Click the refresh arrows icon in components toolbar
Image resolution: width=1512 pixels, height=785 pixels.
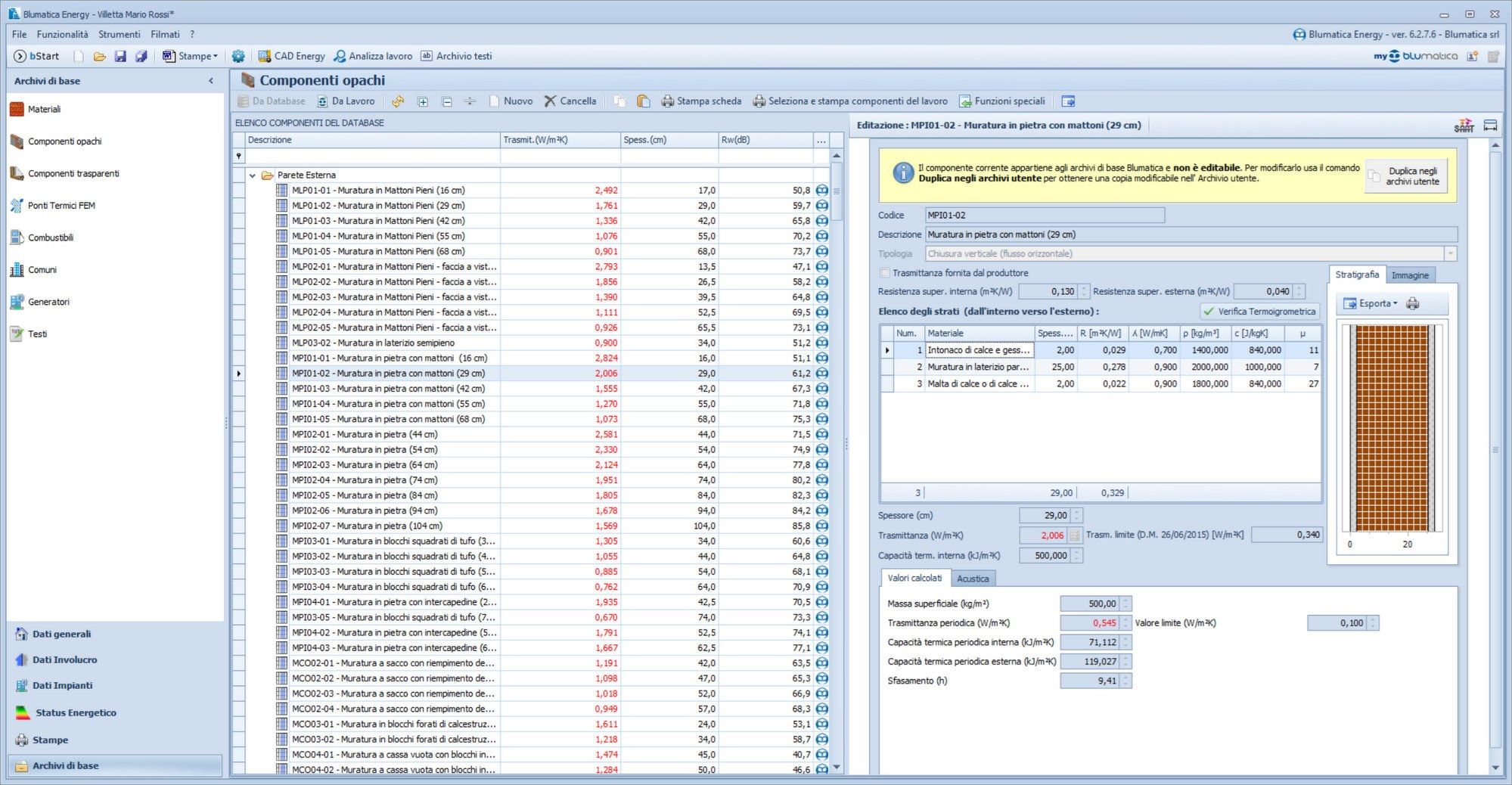tap(398, 101)
